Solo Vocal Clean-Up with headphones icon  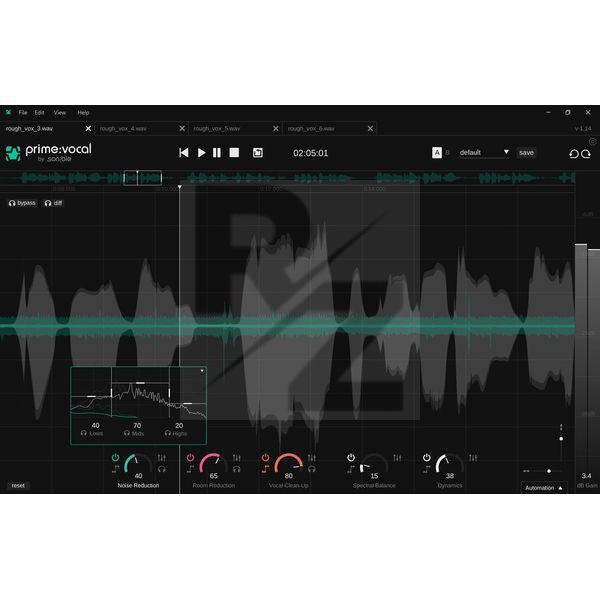click(312, 469)
